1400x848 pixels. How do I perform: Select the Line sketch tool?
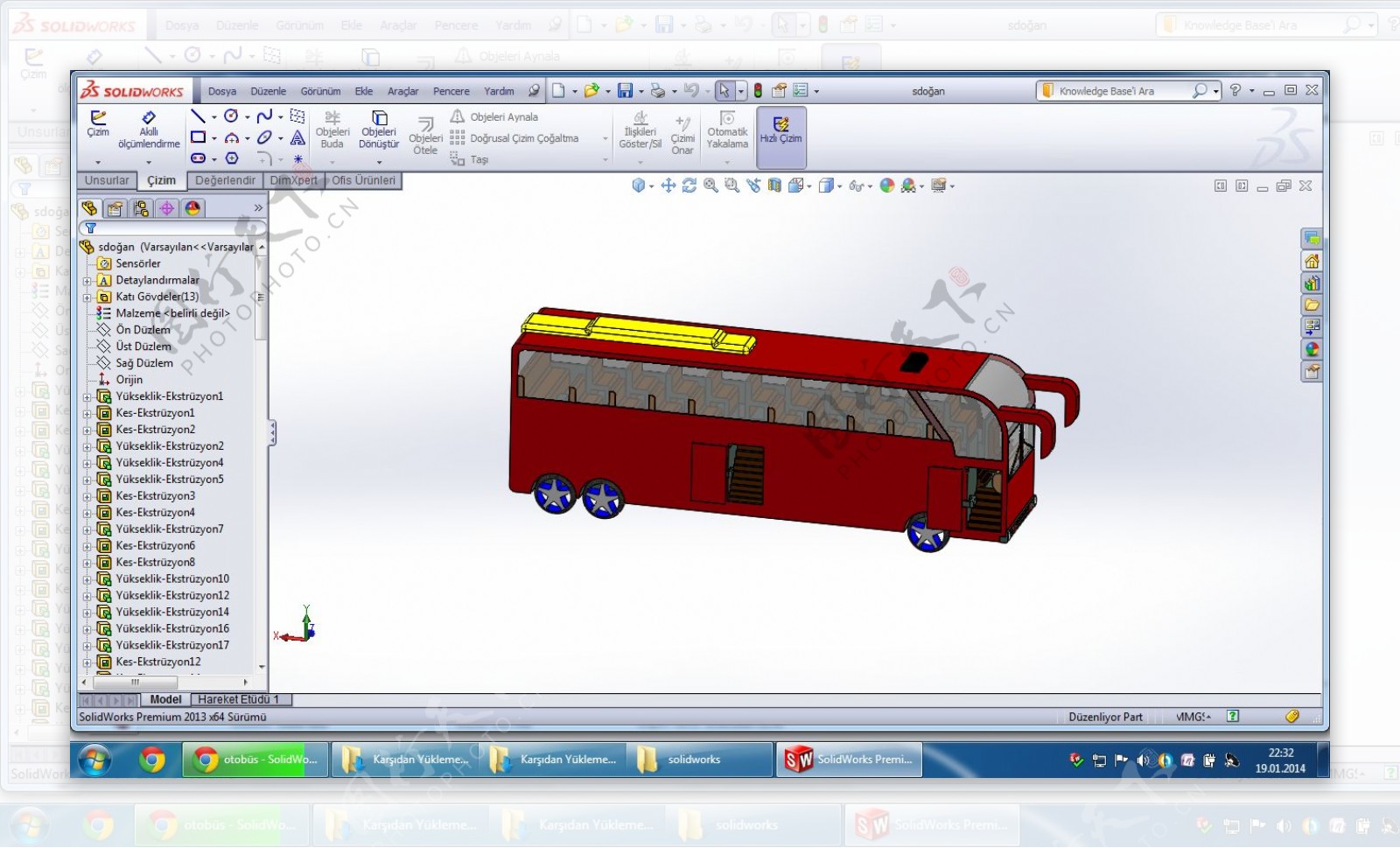(199, 116)
